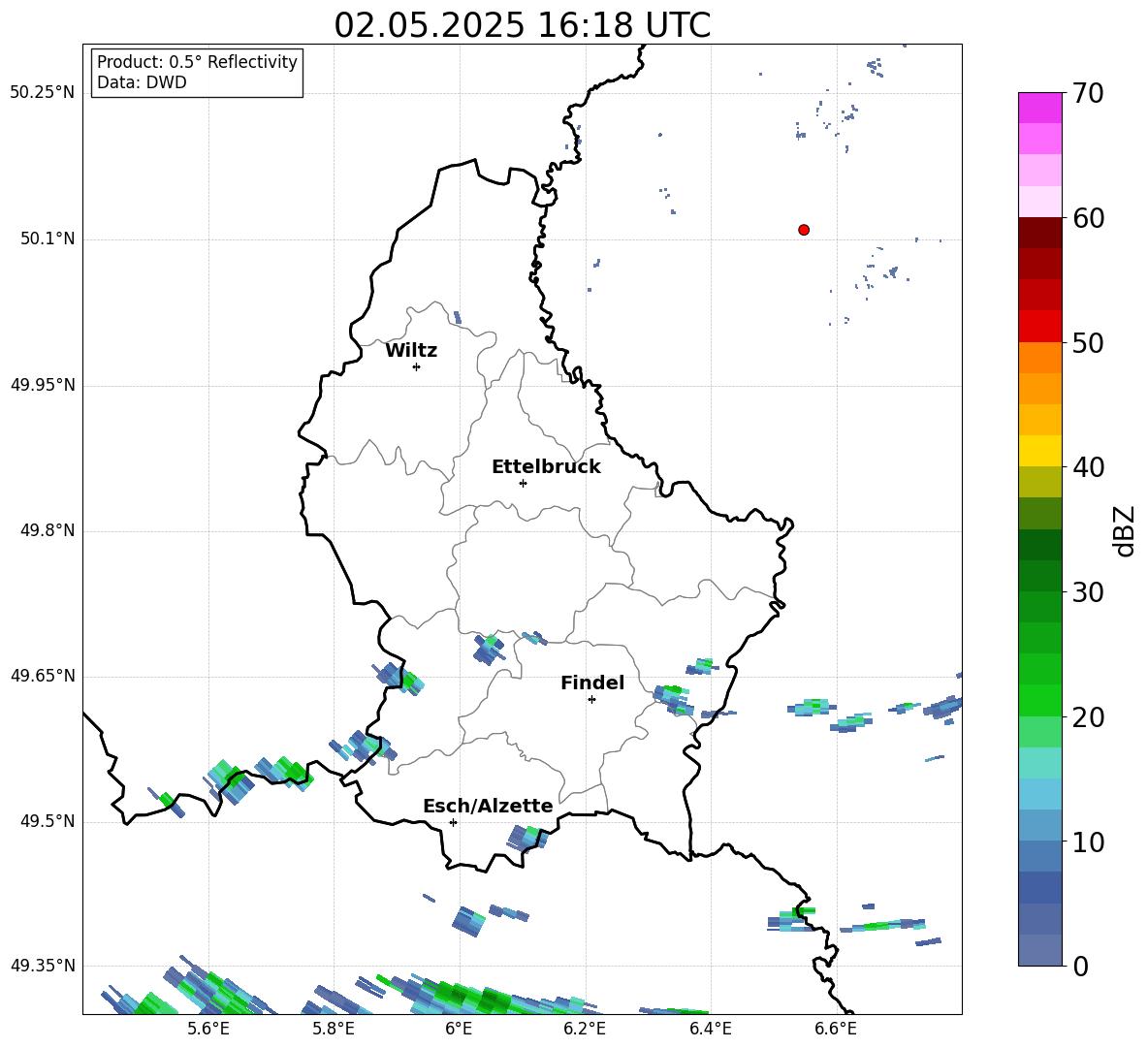Click the Product: 0.5° Reflectivity label

[x=197, y=61]
